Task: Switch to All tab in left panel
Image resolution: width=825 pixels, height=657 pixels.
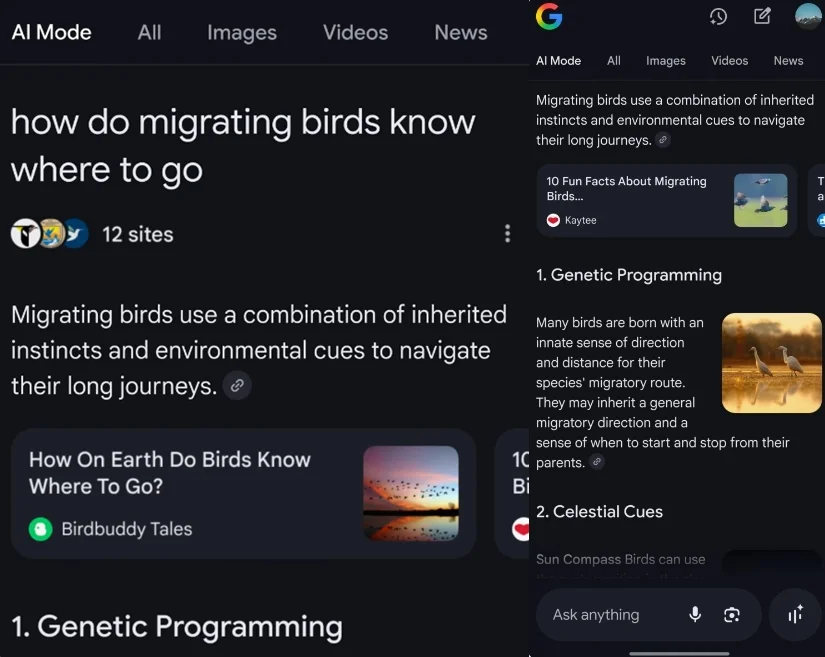Action: 149,33
